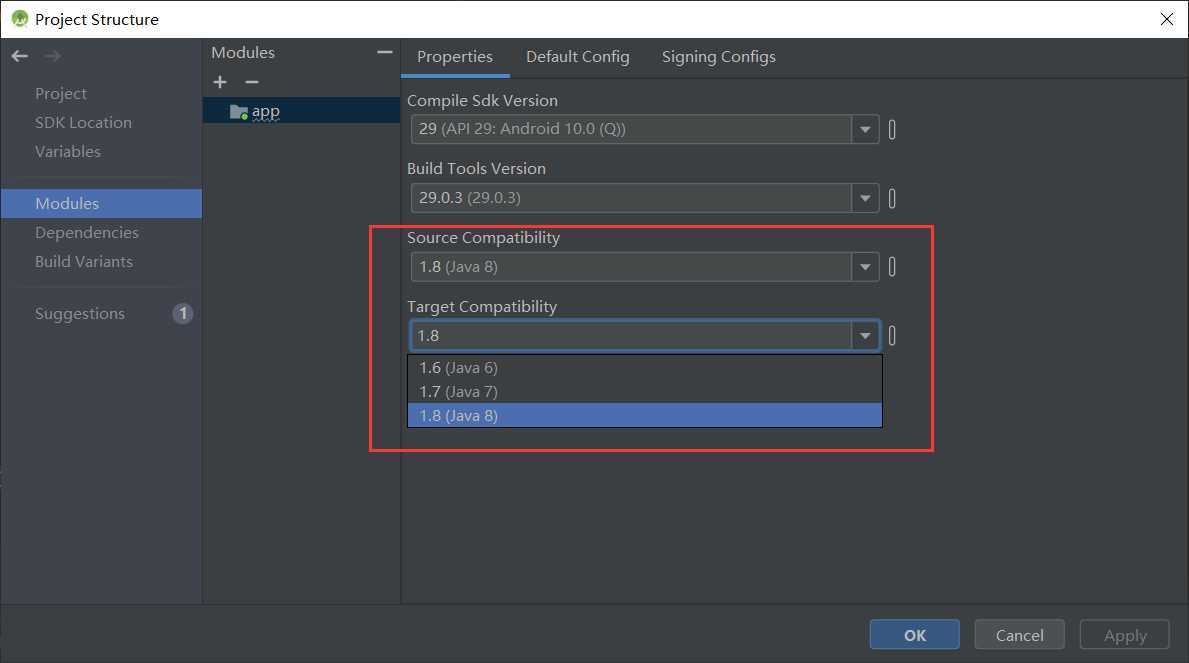Open variable binding for Source Compatibility

[x=892, y=267]
